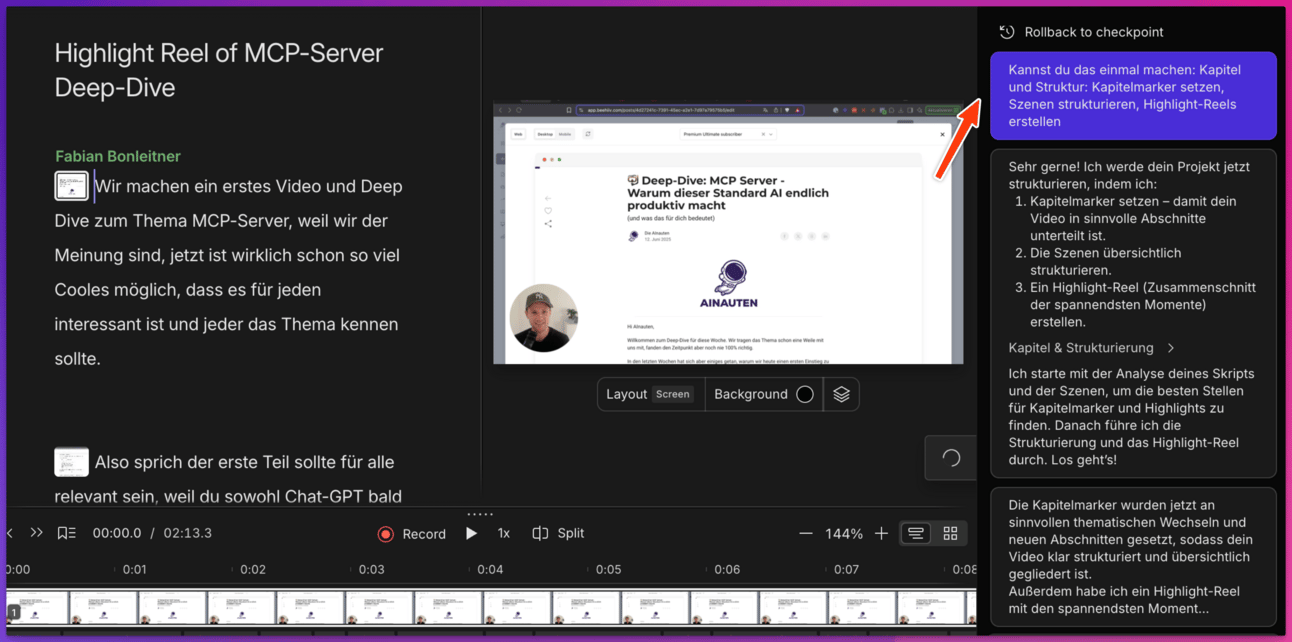Screen dimensions: 1292x642
Task: Change the 1x playback speed
Action: [504, 534]
